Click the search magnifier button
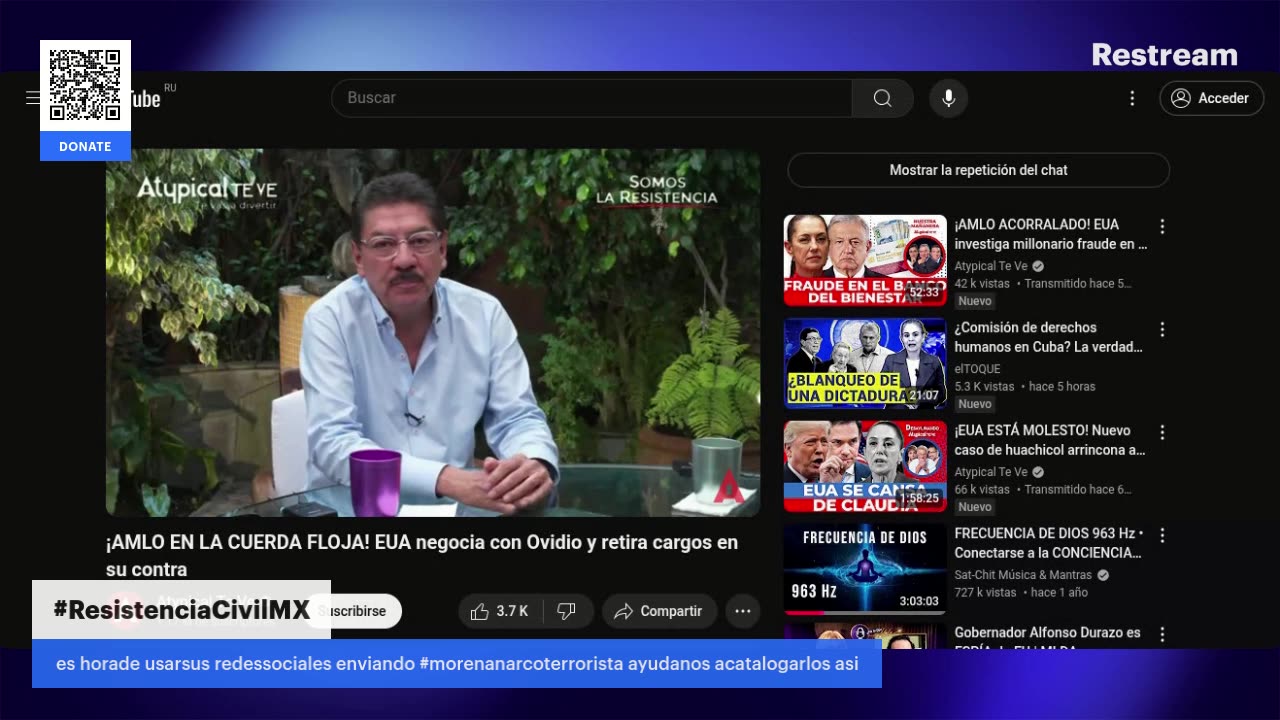Viewport: 1280px width, 720px height. pos(882,98)
